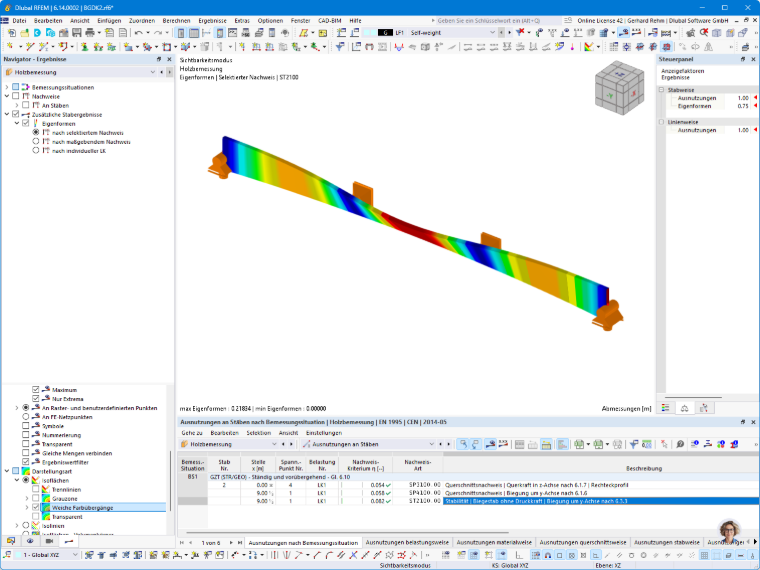Click the funnel filter icon in second toolbar
Viewport: 760px width, 570px height.
[340, 47]
